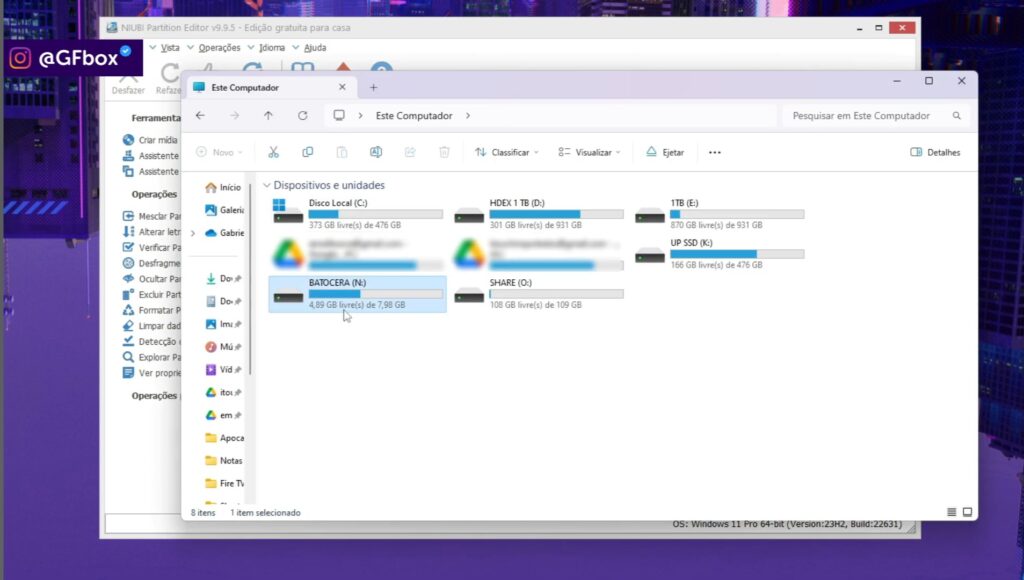
Task: Switch to the details list view icon in status bar
Action: click(x=952, y=512)
